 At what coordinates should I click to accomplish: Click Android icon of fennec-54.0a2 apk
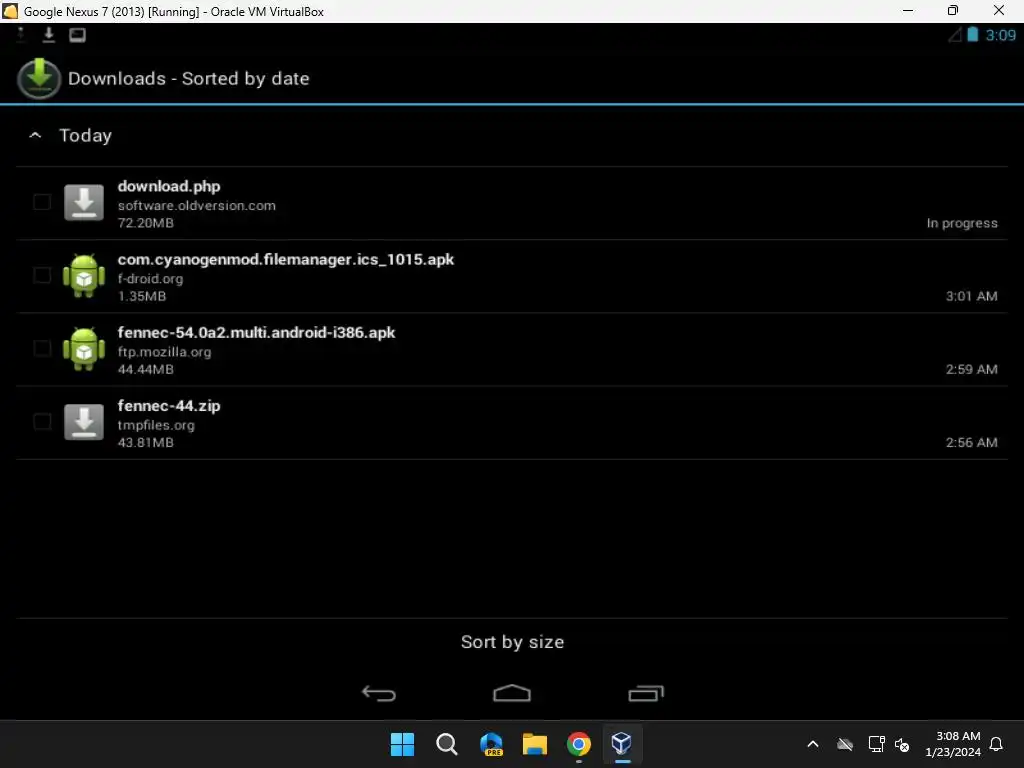click(x=84, y=349)
